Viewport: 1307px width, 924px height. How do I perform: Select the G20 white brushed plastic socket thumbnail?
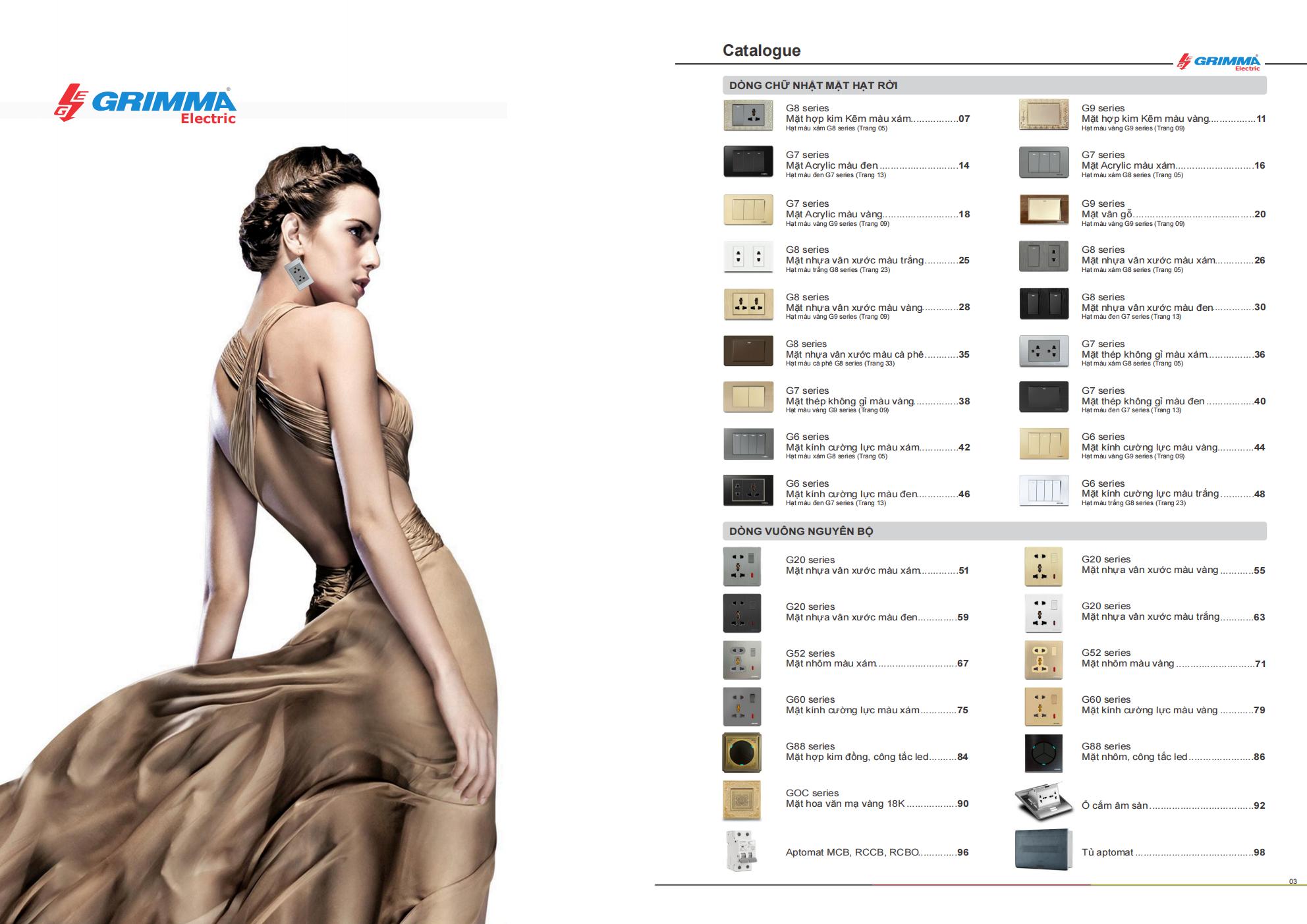click(1043, 613)
